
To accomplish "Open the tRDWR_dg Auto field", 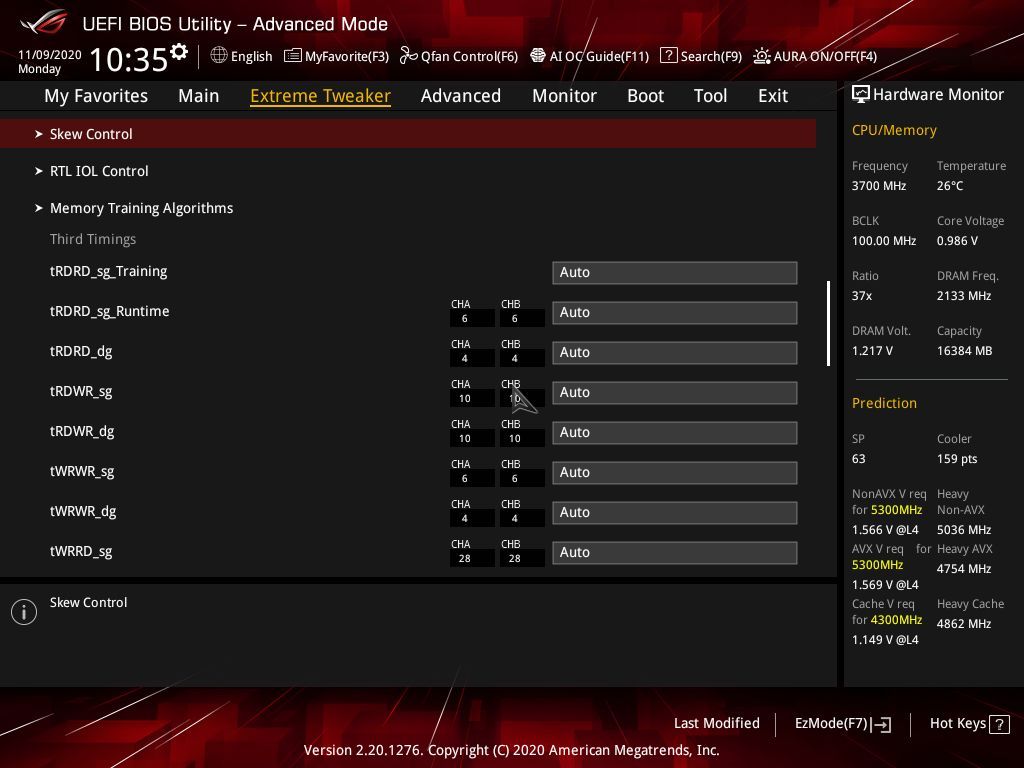I will tap(675, 433).
